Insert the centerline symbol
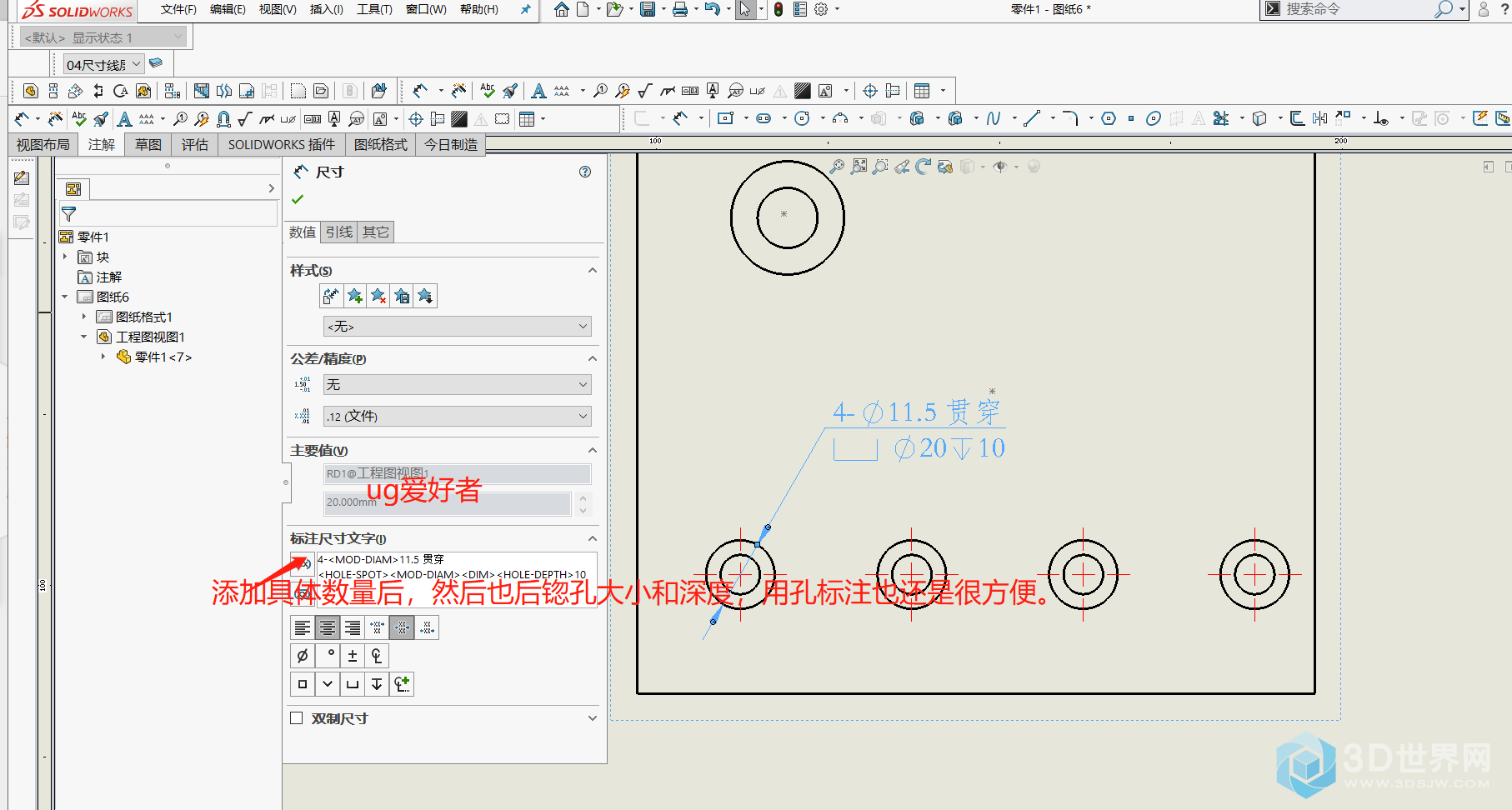The height and width of the screenshot is (810, 1512). (377, 656)
